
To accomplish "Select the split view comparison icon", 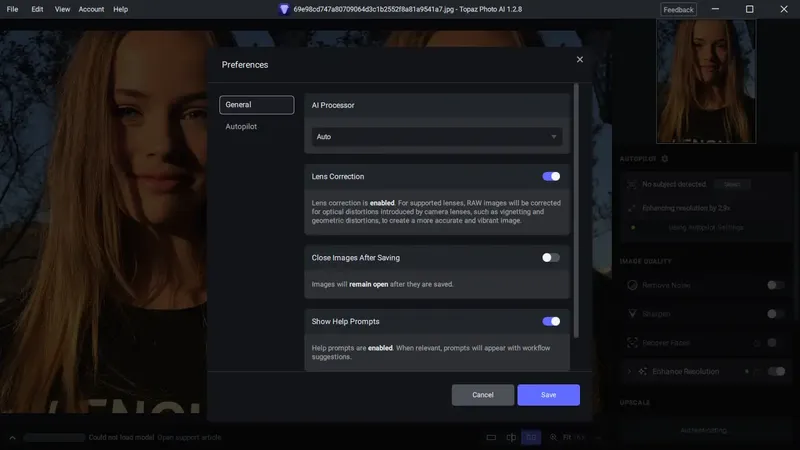I will pos(511,437).
